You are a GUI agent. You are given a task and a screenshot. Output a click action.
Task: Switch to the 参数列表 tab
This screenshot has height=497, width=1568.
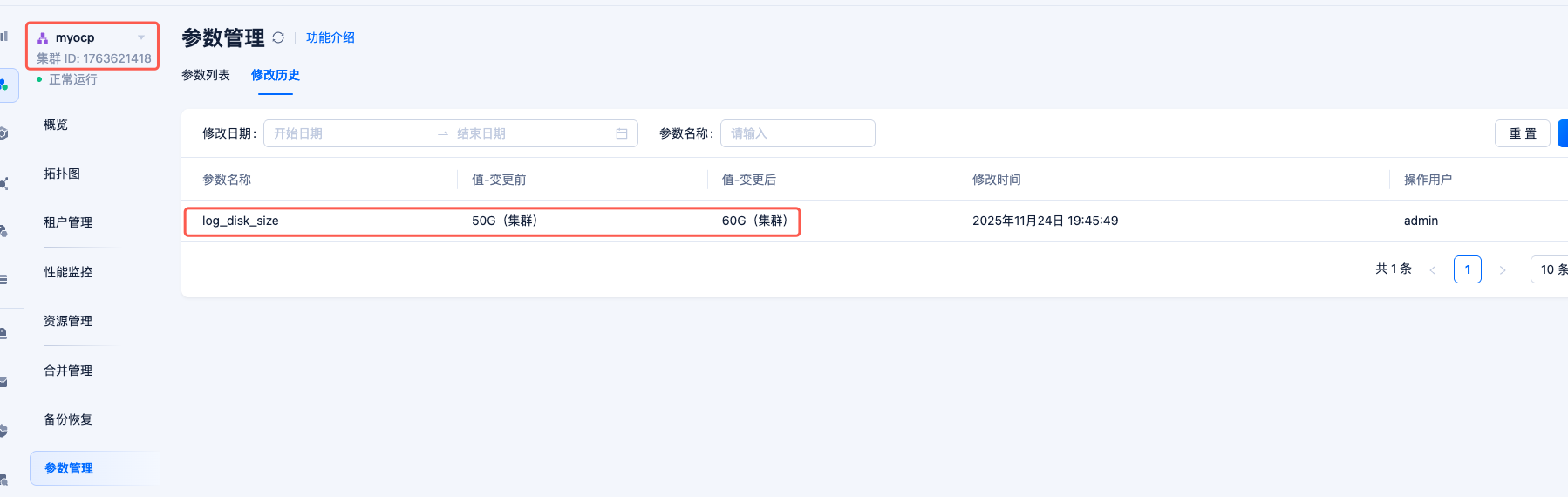(206, 75)
